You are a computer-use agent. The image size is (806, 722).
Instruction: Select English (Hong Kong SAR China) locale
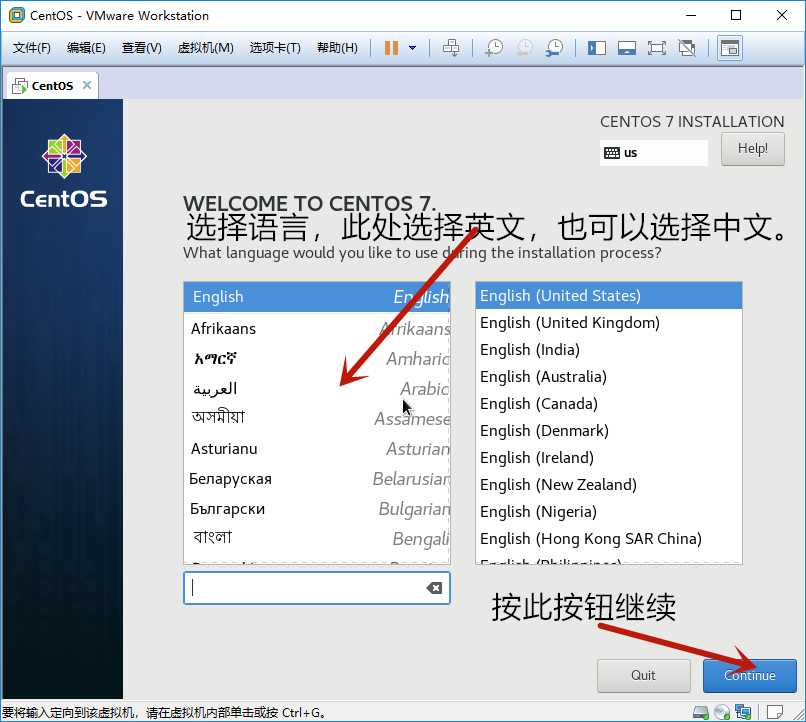(609, 539)
